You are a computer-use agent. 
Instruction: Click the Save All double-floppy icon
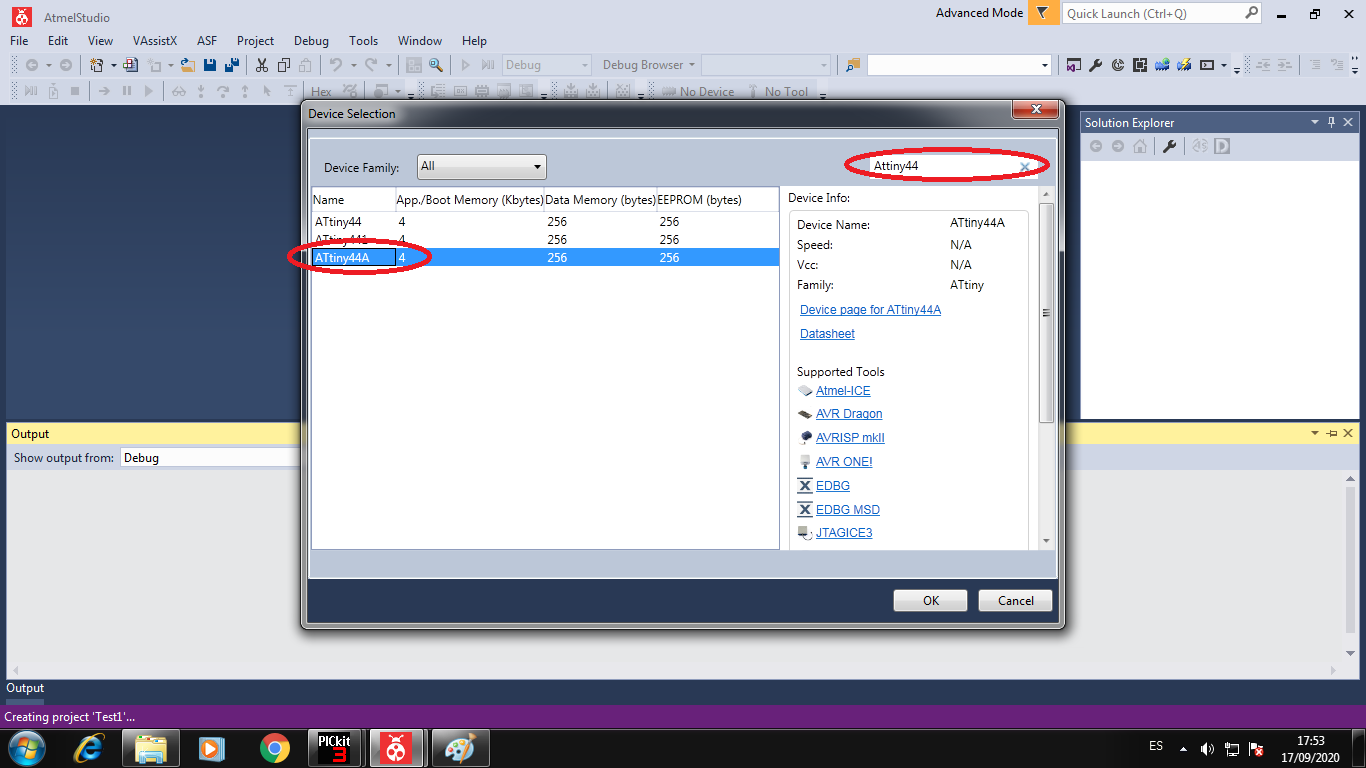(x=232, y=65)
